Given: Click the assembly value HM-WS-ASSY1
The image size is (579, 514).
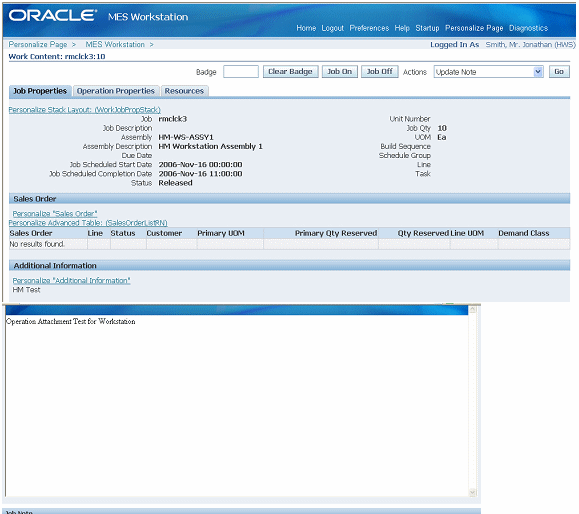Looking at the screenshot, I should [x=186, y=137].
